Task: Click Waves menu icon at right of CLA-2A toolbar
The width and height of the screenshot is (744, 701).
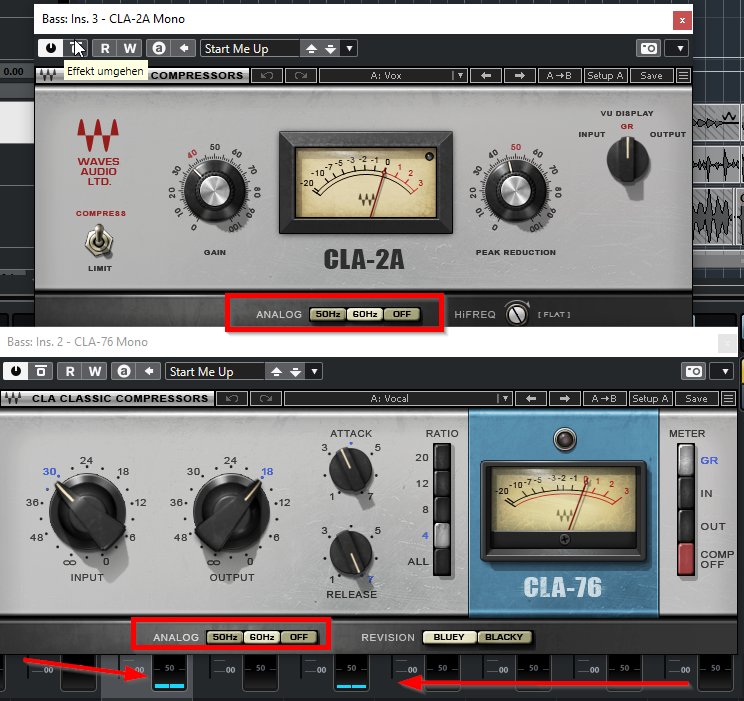Action: pyautogui.click(x=683, y=76)
